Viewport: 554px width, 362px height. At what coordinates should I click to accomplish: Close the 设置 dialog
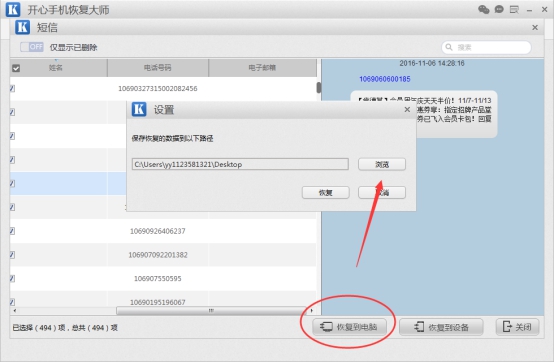(407, 109)
